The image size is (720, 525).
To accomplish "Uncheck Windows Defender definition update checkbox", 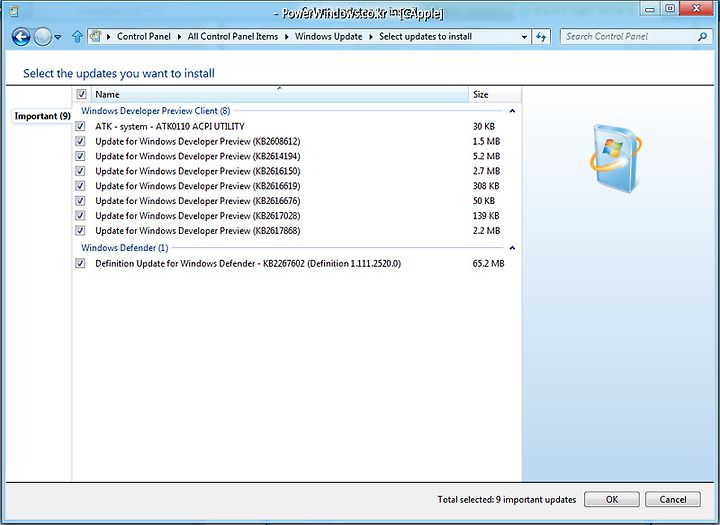I will (80, 263).
